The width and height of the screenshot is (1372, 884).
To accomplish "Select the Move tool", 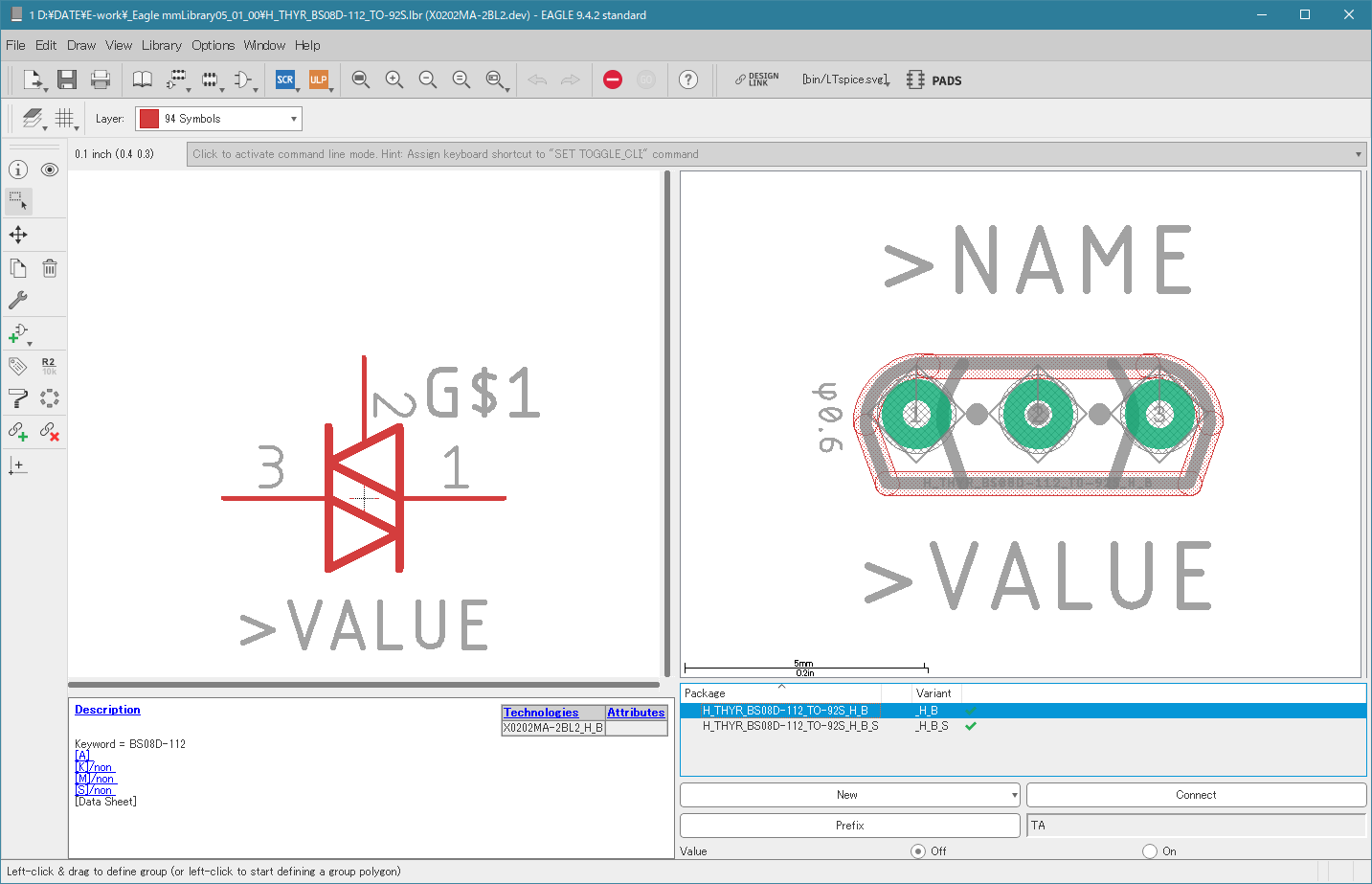I will coord(18,235).
